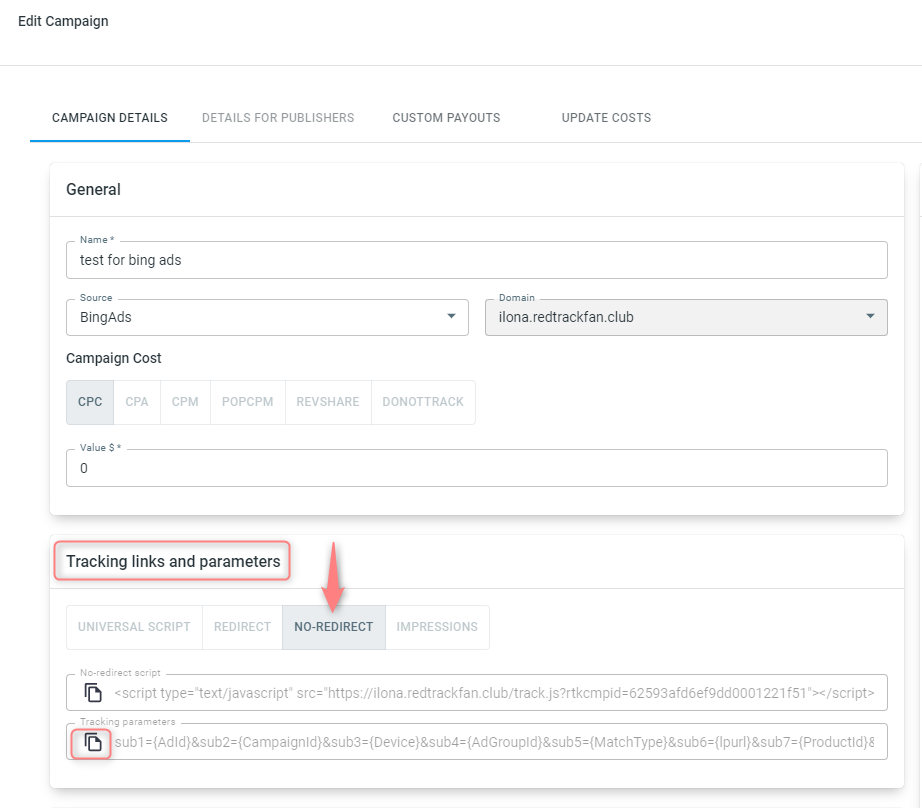The height and width of the screenshot is (808, 922).
Task: Click the Tracking links and parameters heading
Action: [173, 562]
